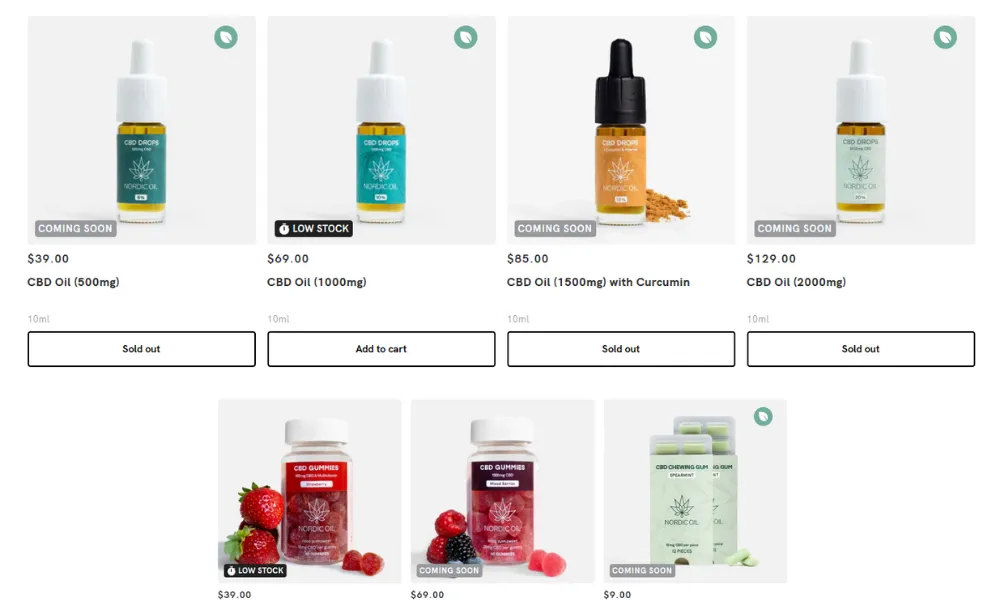Image resolution: width=1000 pixels, height=600 pixels.
Task: Click leaf badge on CBD Oil (1000mg)
Action: [466, 37]
